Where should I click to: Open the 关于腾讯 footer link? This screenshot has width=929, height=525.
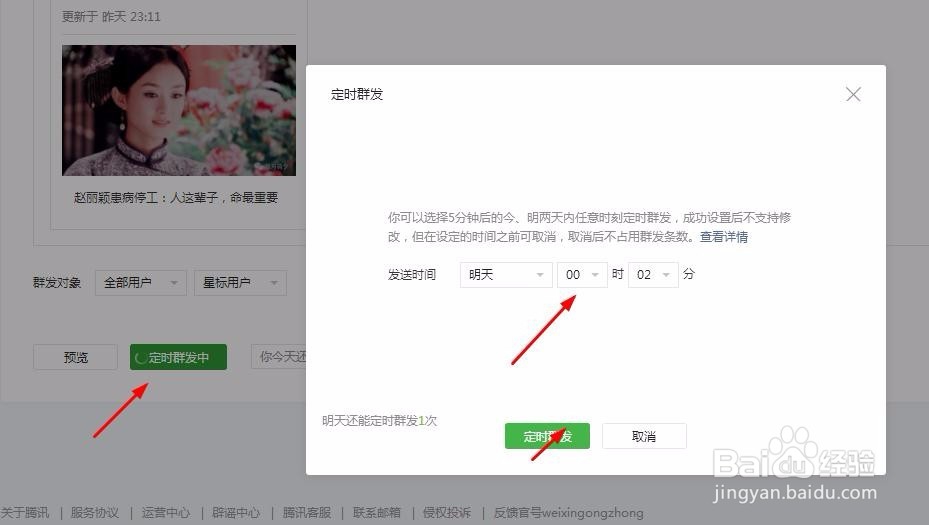25,513
